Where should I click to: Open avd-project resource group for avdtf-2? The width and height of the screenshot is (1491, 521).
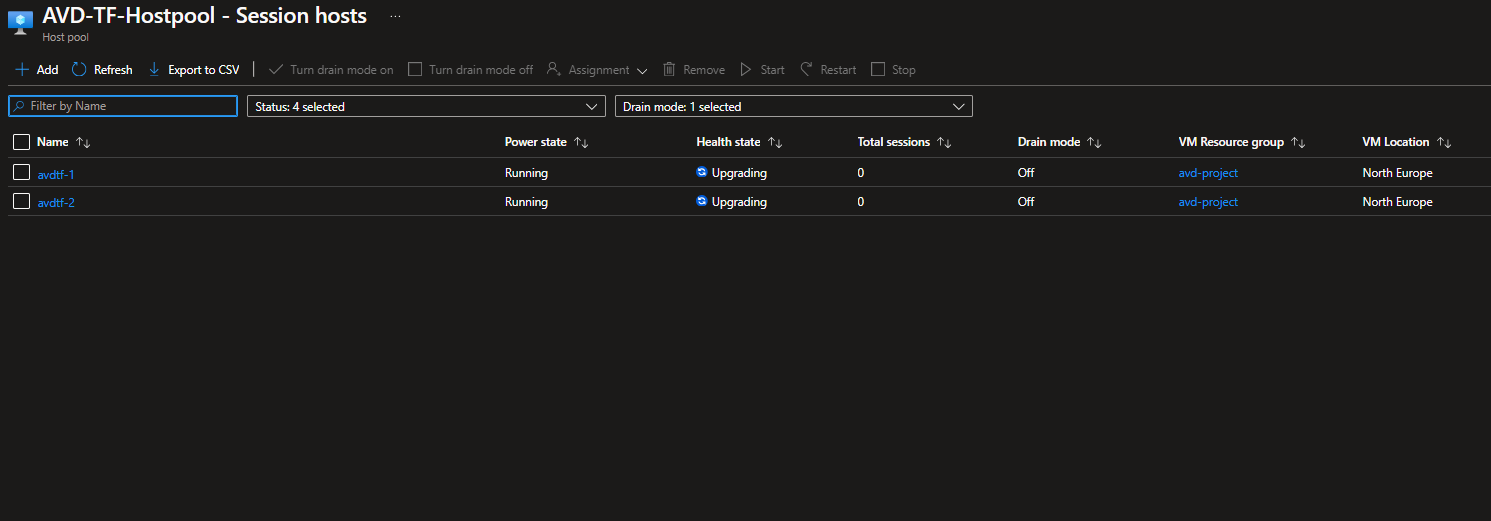[x=1208, y=202]
